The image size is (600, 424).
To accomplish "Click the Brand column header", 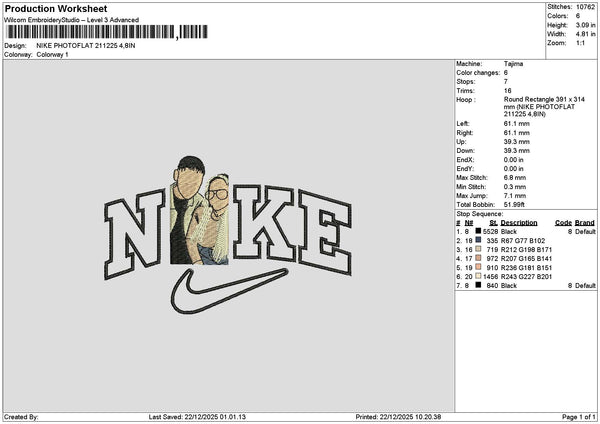I will 584,223.
